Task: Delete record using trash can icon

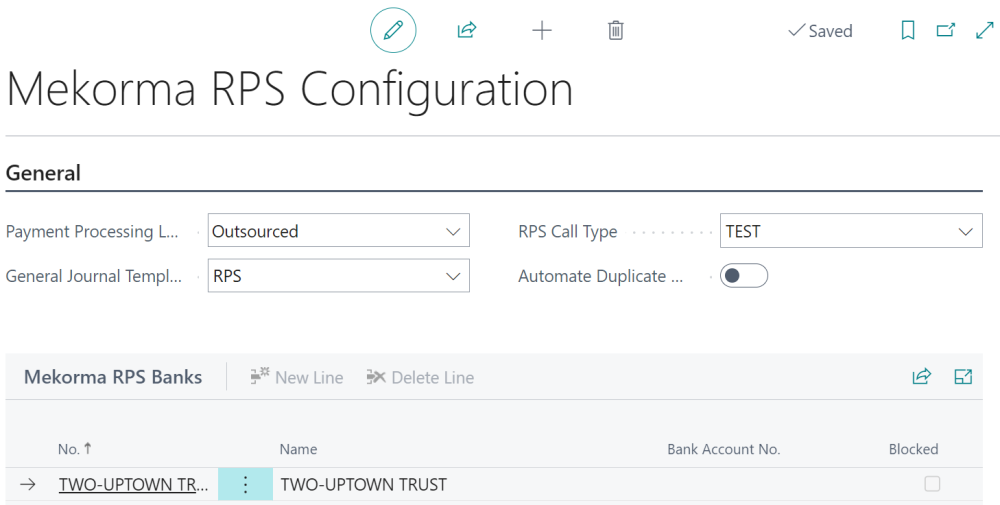Action: click(x=615, y=30)
